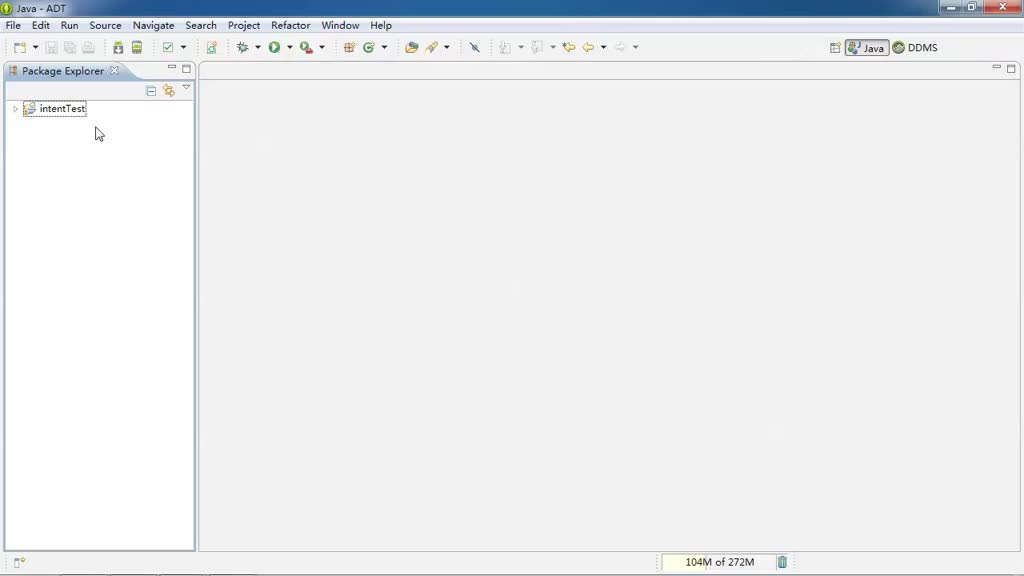Click the Search flashlight toolbar icon
Image resolution: width=1024 pixels, height=576 pixels.
[432, 47]
